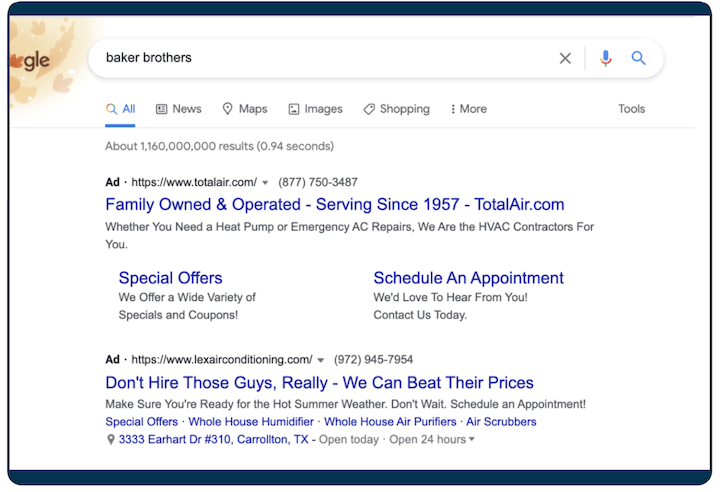Click the Special Offers sitelink heading
The height and width of the screenshot is (492, 720).
point(170,278)
